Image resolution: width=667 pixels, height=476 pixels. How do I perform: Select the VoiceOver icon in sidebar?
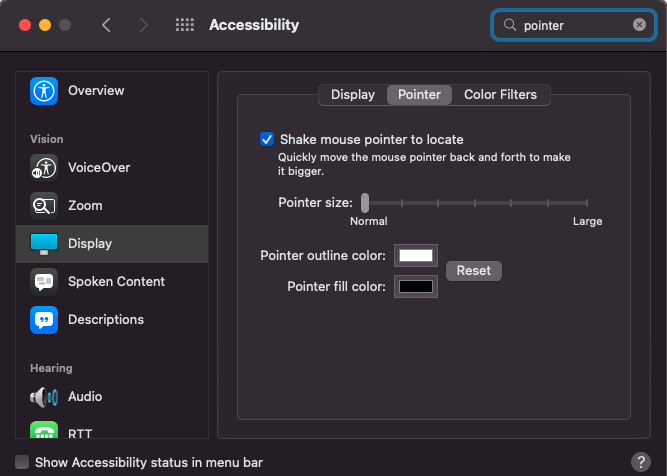(x=44, y=167)
